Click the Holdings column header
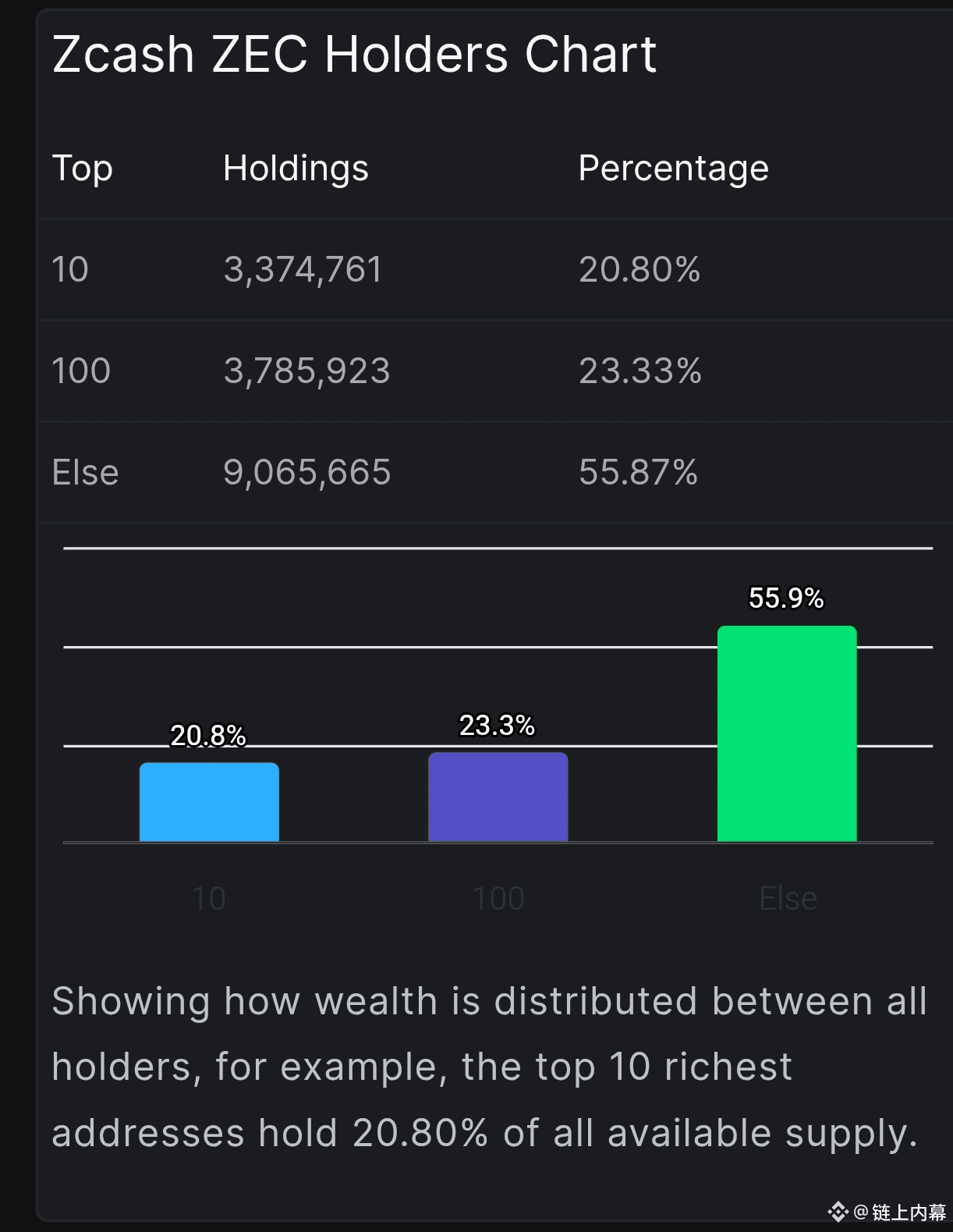This screenshot has width=953, height=1232. click(296, 169)
